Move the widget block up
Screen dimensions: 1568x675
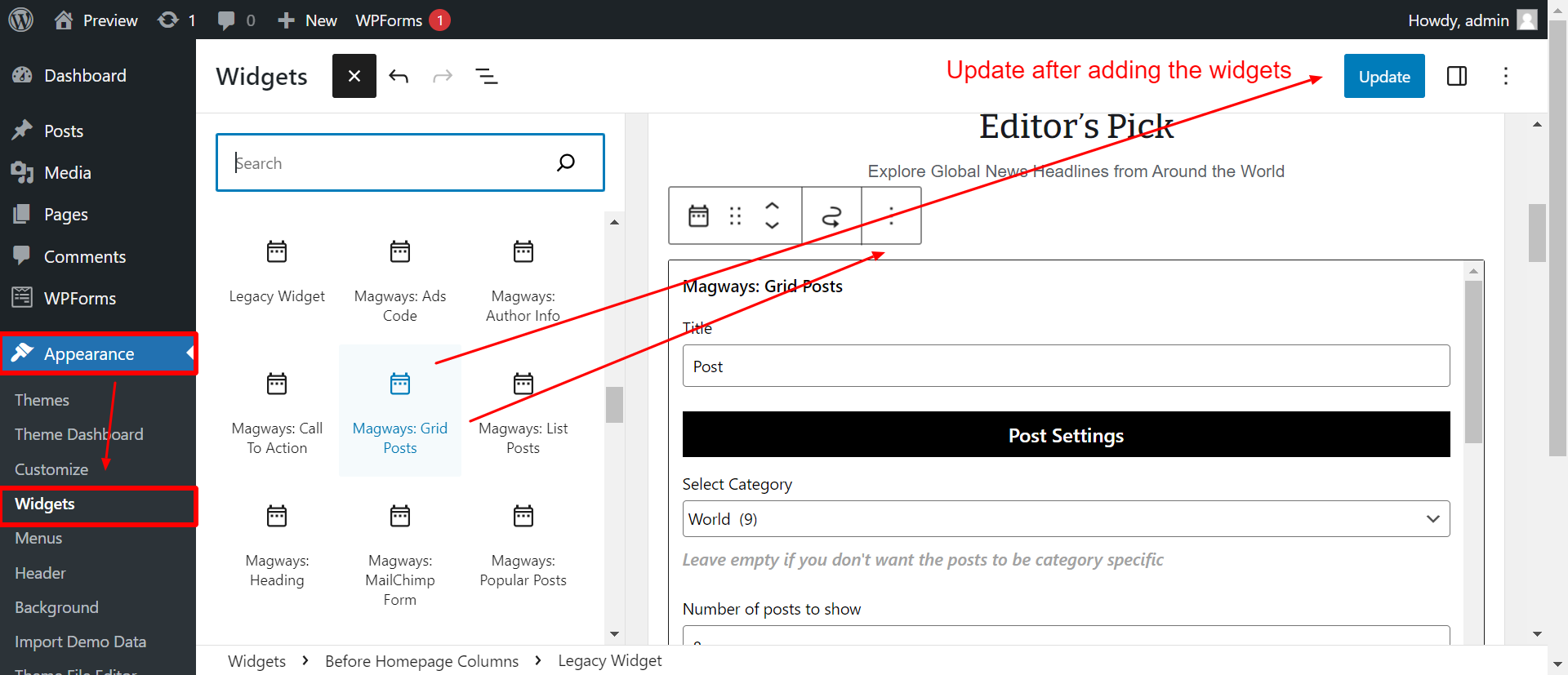[x=772, y=205]
